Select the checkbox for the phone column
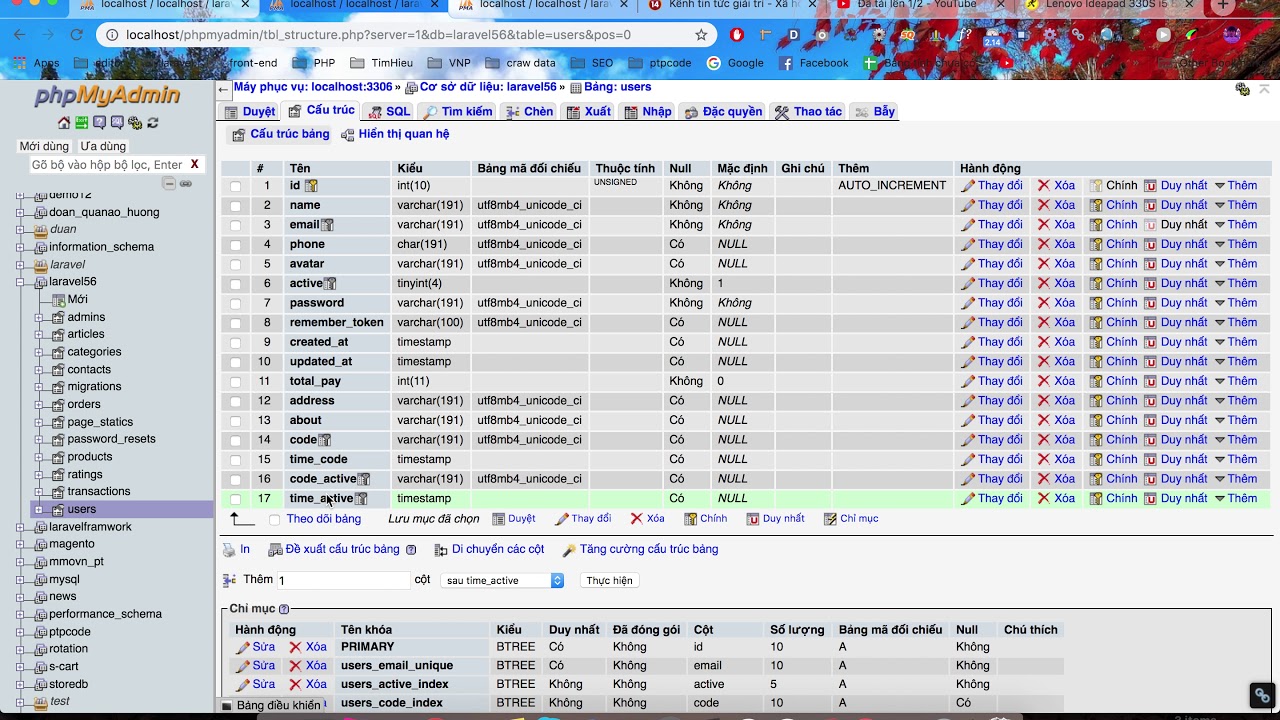The width and height of the screenshot is (1280, 720). 235,244
